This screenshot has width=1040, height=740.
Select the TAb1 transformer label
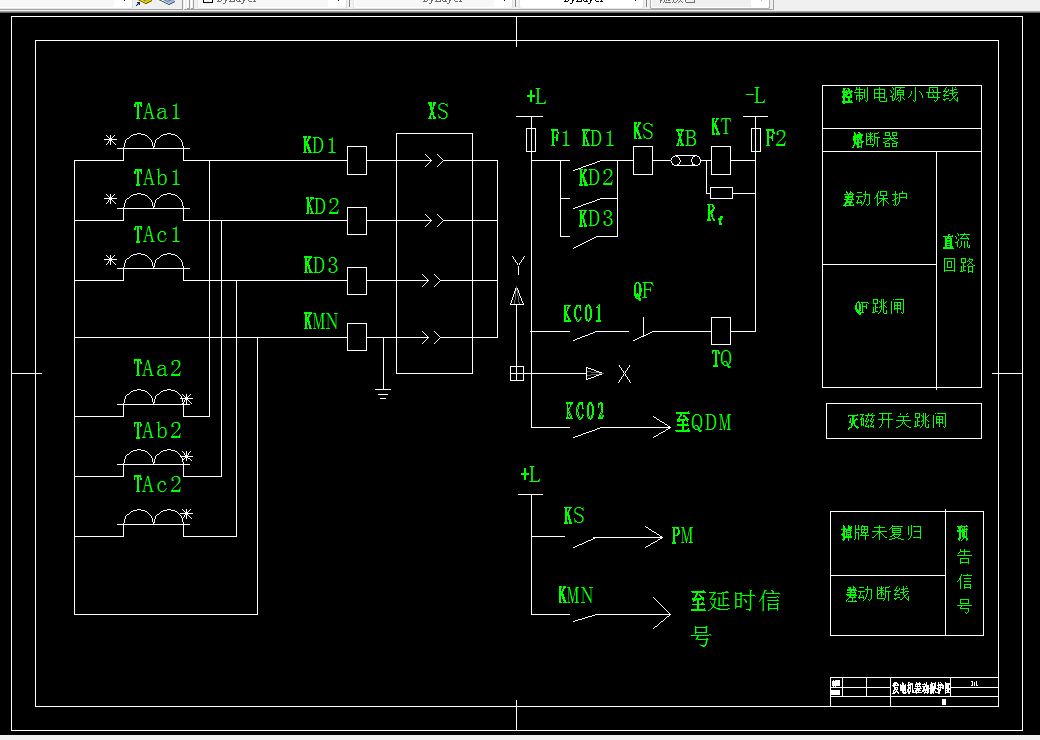[157, 178]
